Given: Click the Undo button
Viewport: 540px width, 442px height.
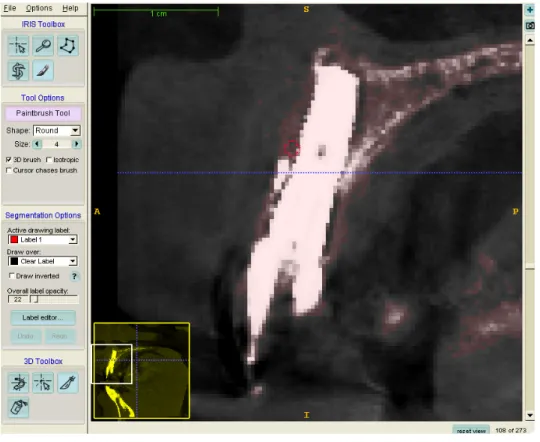Looking at the screenshot, I should coord(26,336).
